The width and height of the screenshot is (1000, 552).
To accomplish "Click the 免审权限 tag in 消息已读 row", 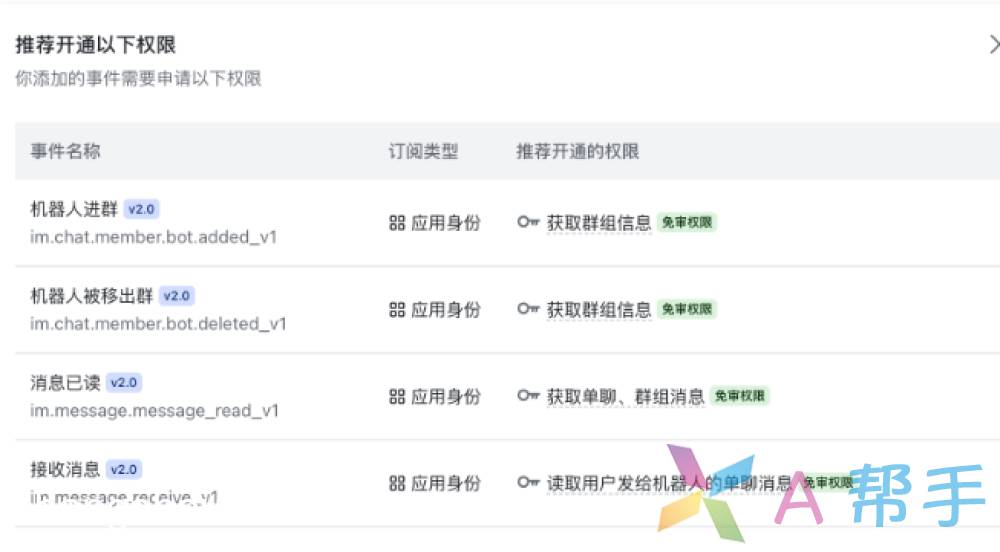I will pos(740,397).
